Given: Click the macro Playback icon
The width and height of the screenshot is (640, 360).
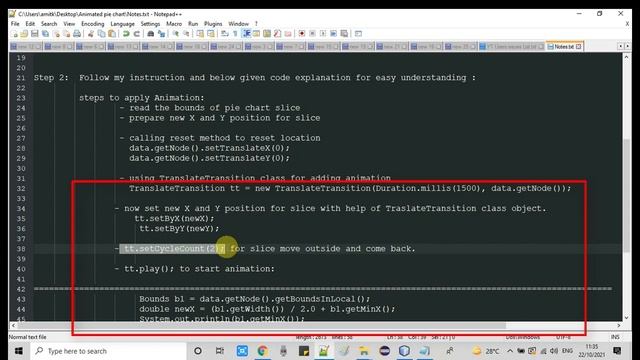Looking at the screenshot, I should 323,33.
